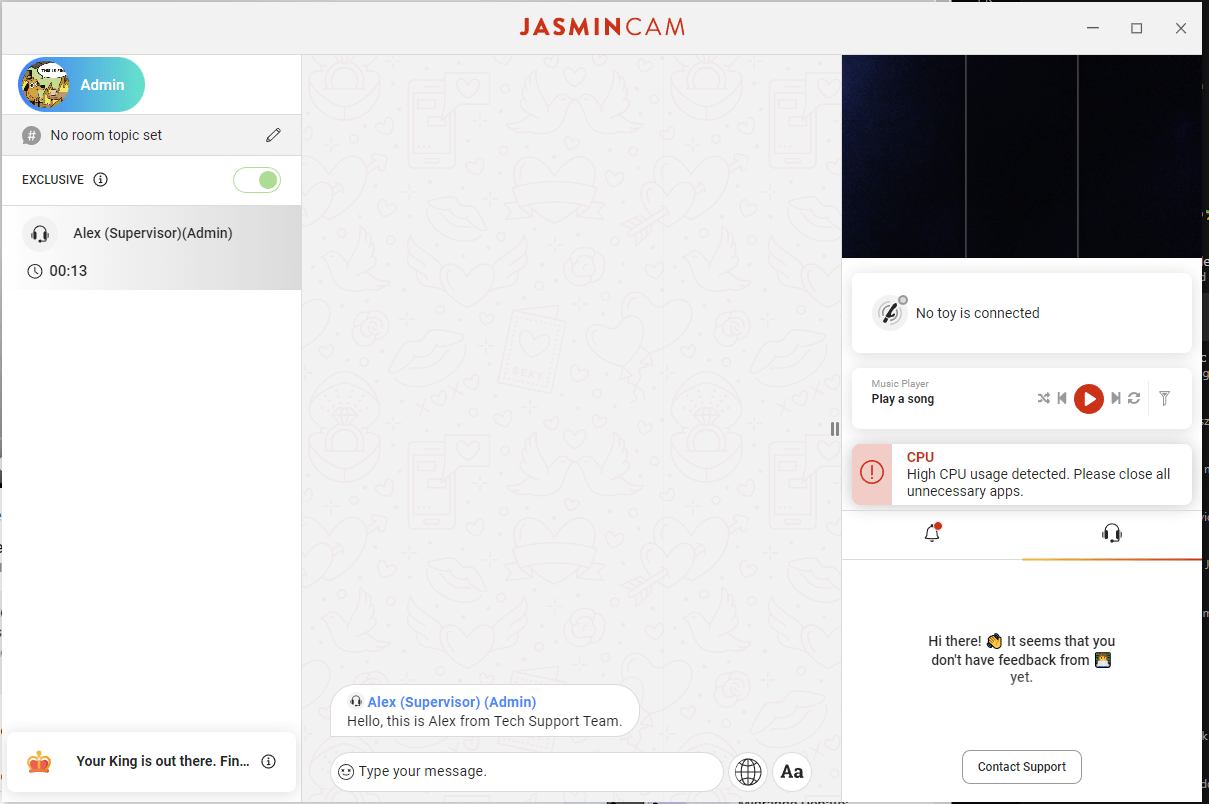Switch to the notifications bell tab

pos(932,534)
